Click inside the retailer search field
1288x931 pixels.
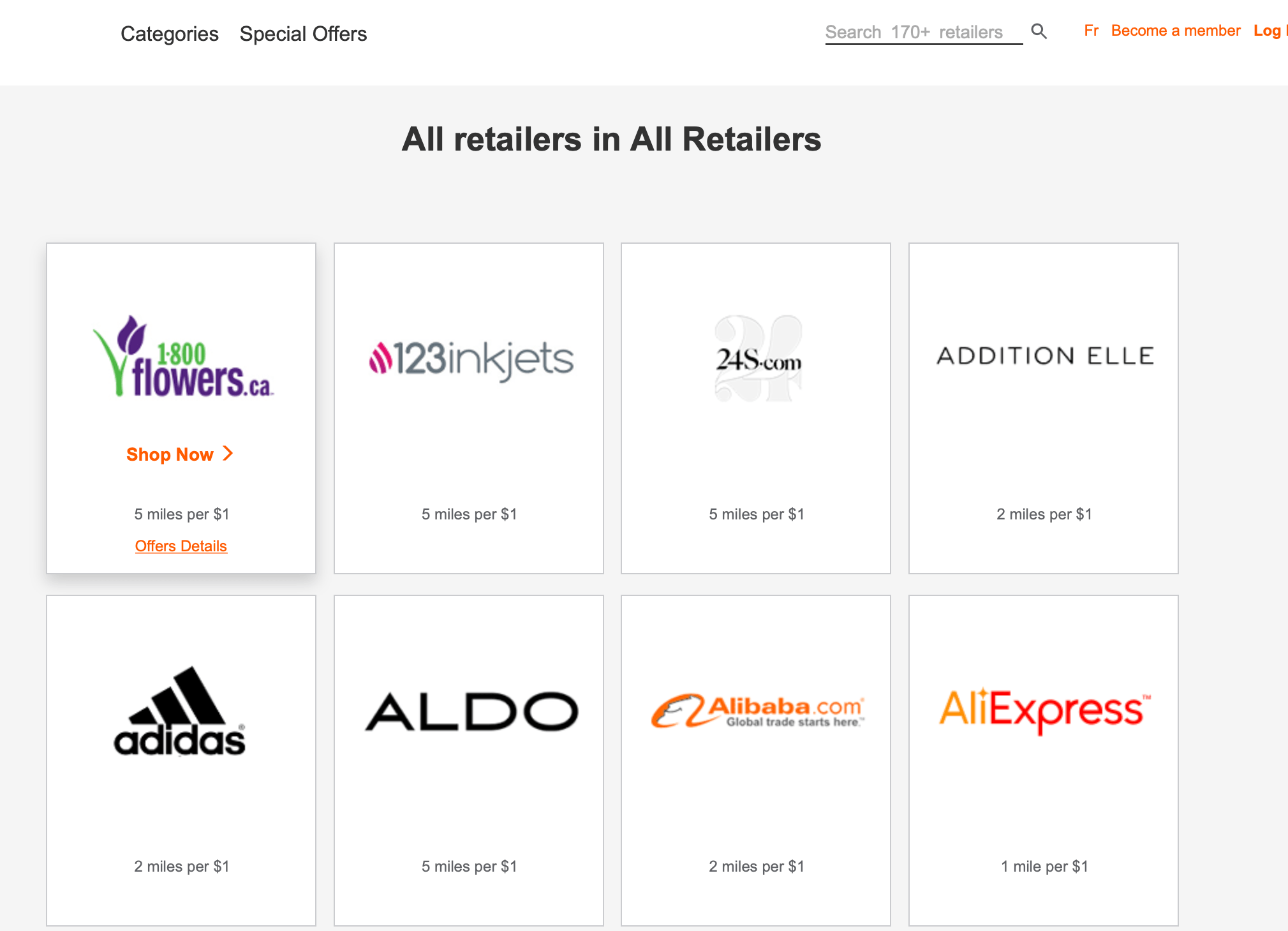pyautogui.click(x=923, y=31)
